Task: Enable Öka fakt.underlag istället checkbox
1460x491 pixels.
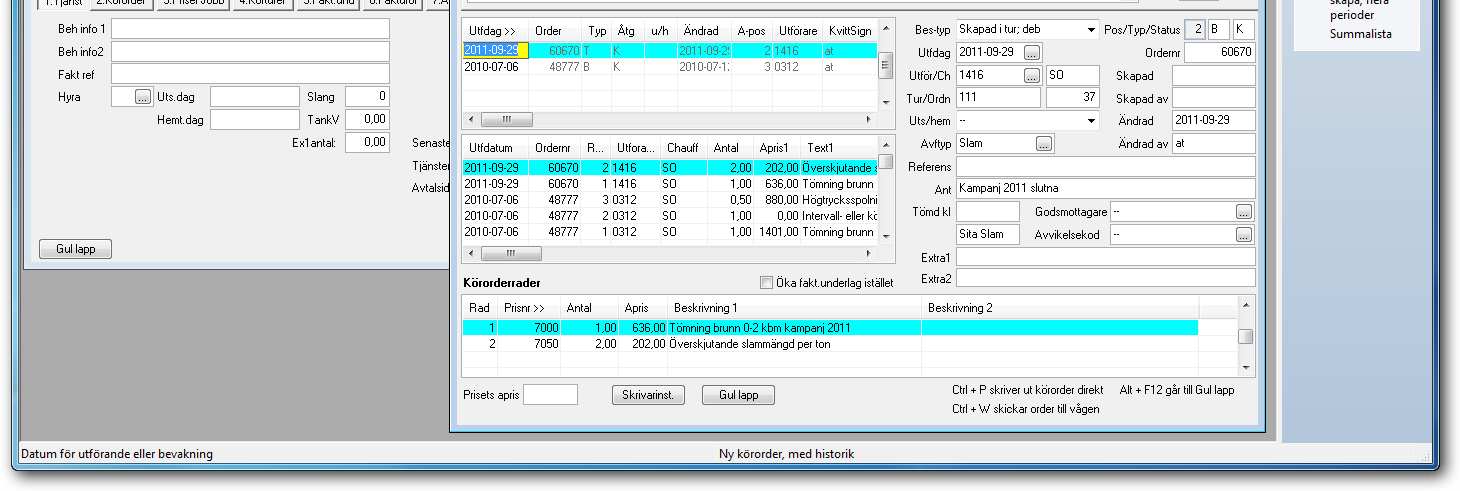Action: 767,283
